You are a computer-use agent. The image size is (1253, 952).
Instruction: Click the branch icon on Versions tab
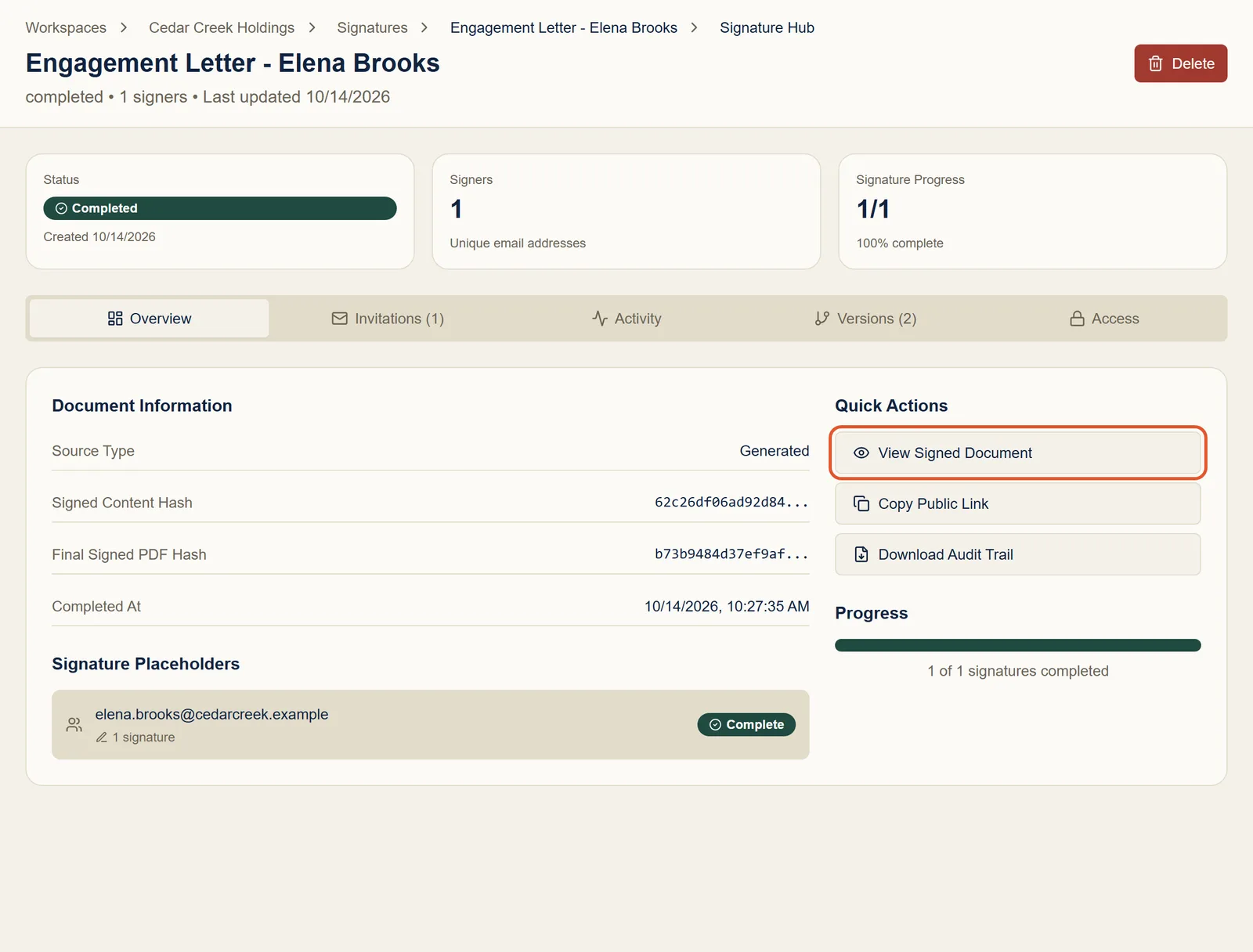click(x=821, y=318)
